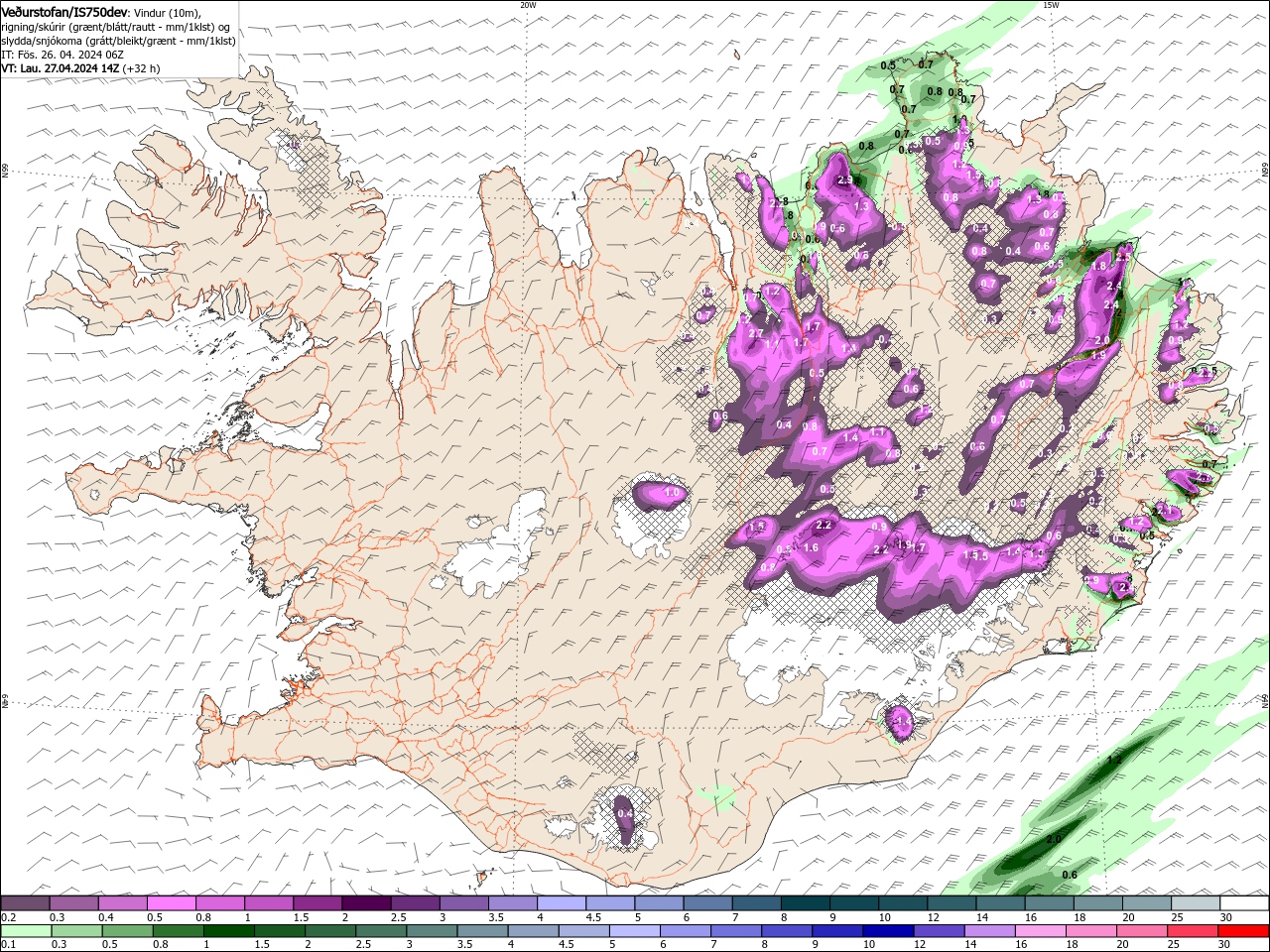Click the '64N' latitude label on left edge
This screenshot has height=952, width=1270.
[x=5, y=703]
